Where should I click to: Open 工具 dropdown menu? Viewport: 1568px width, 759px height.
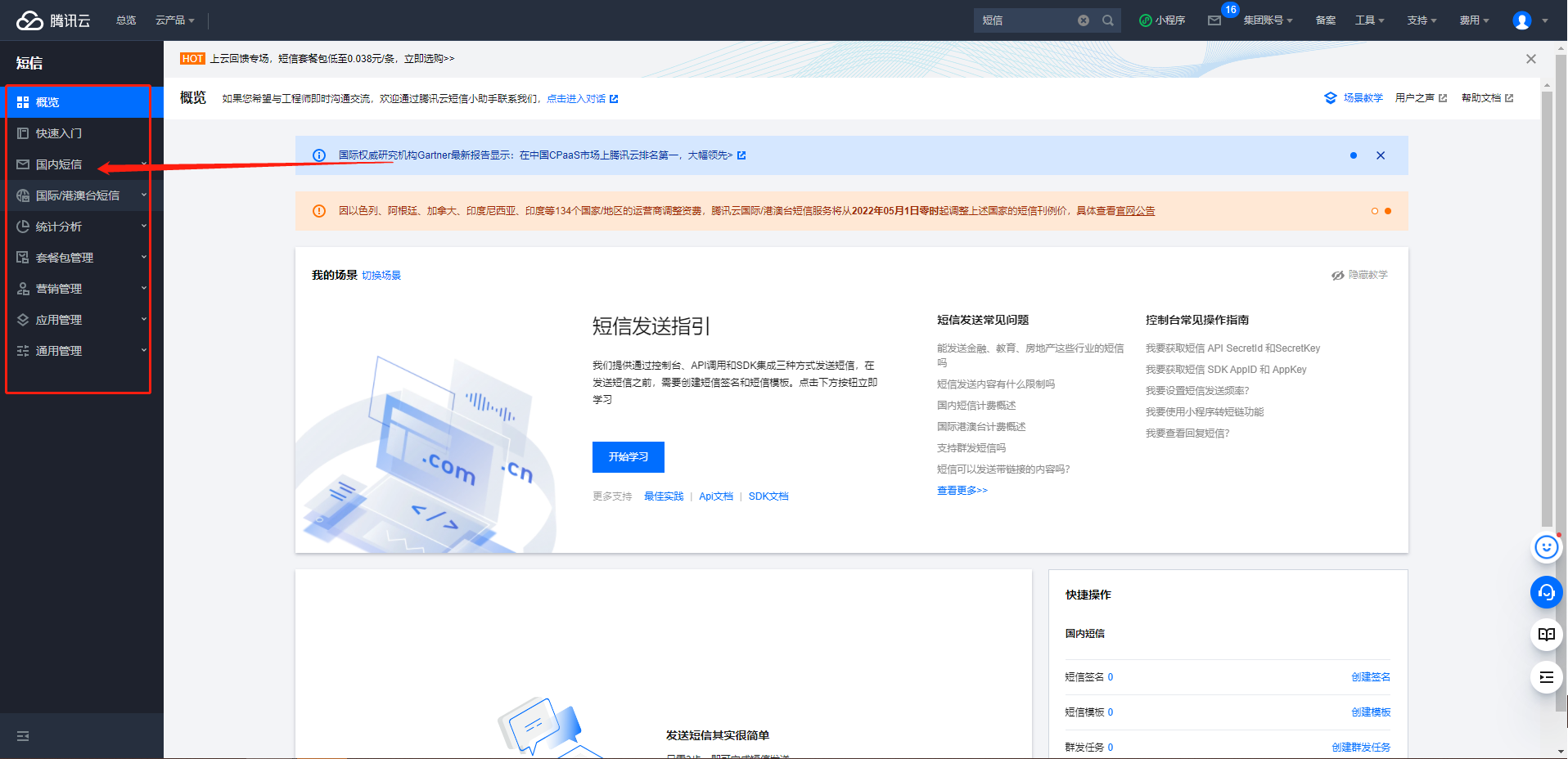coord(1370,20)
